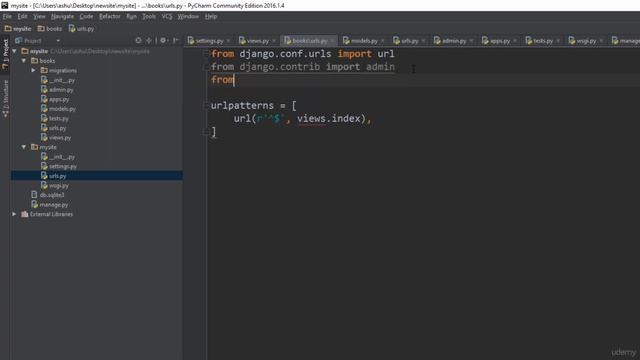
Task: Click the scroll-from-source target icon in Project panel
Action: [x=138, y=40]
